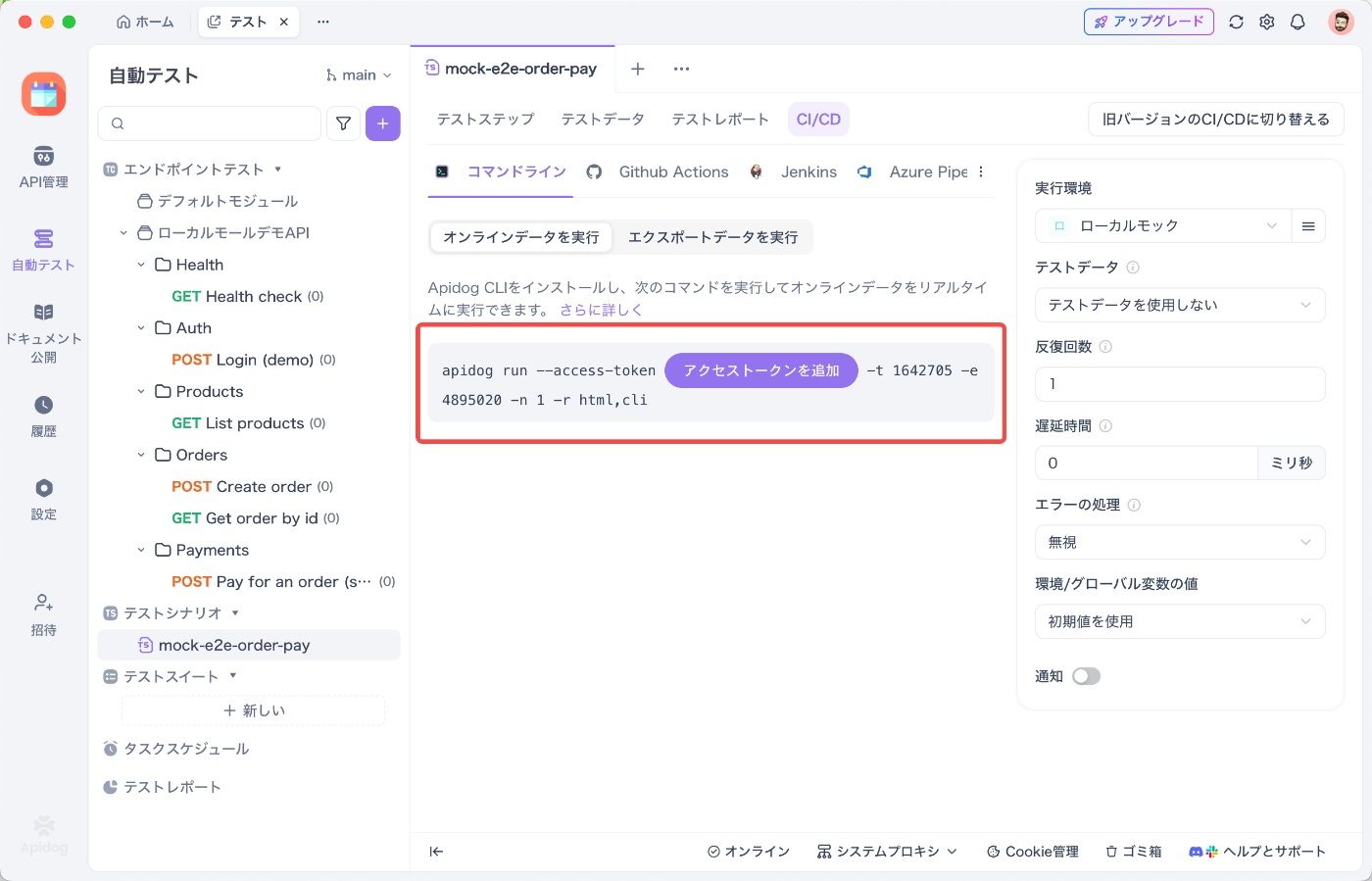
Task: Switch to テストステップ tab
Action: [486, 120]
